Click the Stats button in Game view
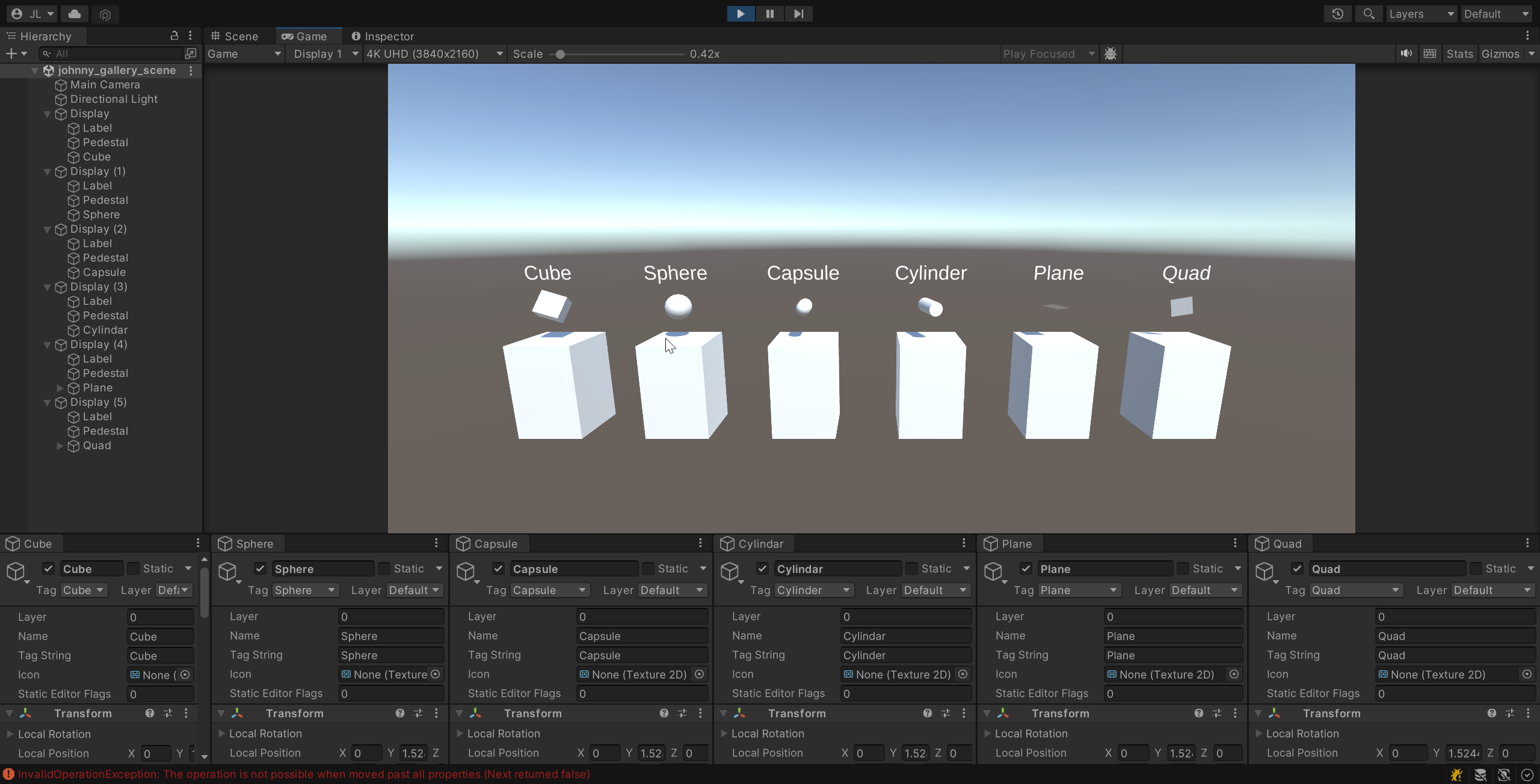Screen dimensions: 1540x784 pos(1460,54)
